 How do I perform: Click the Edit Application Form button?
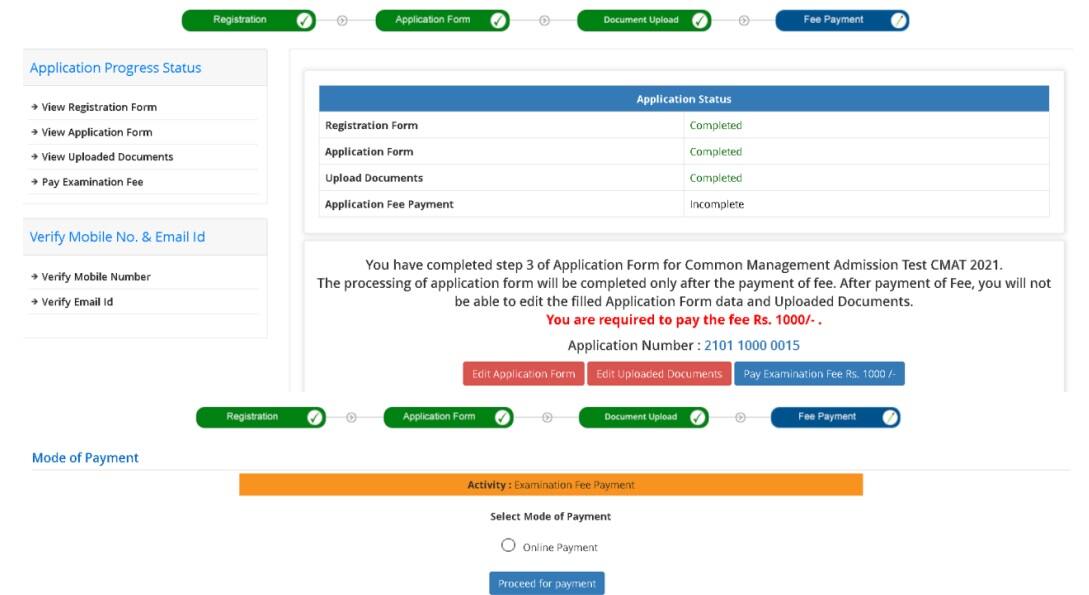[524, 374]
